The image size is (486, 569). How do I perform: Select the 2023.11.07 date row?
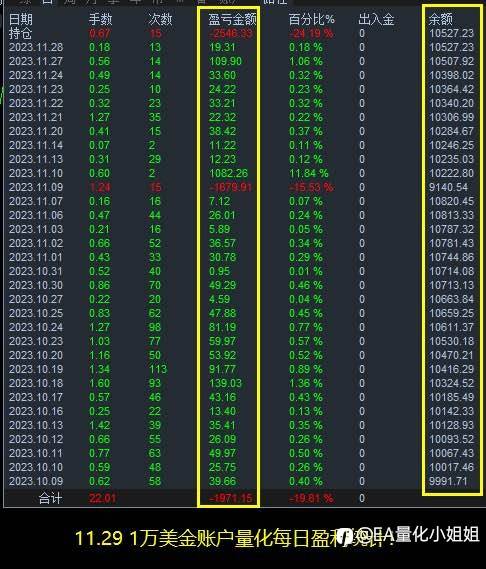point(36,201)
